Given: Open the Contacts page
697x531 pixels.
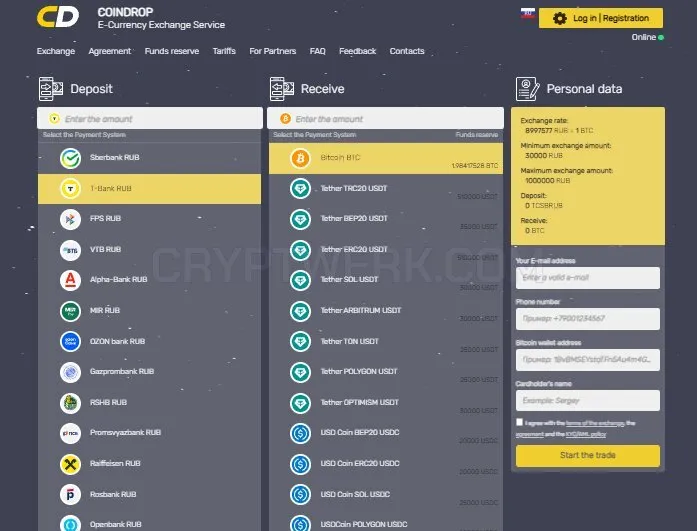Looking at the screenshot, I should click(x=407, y=51).
